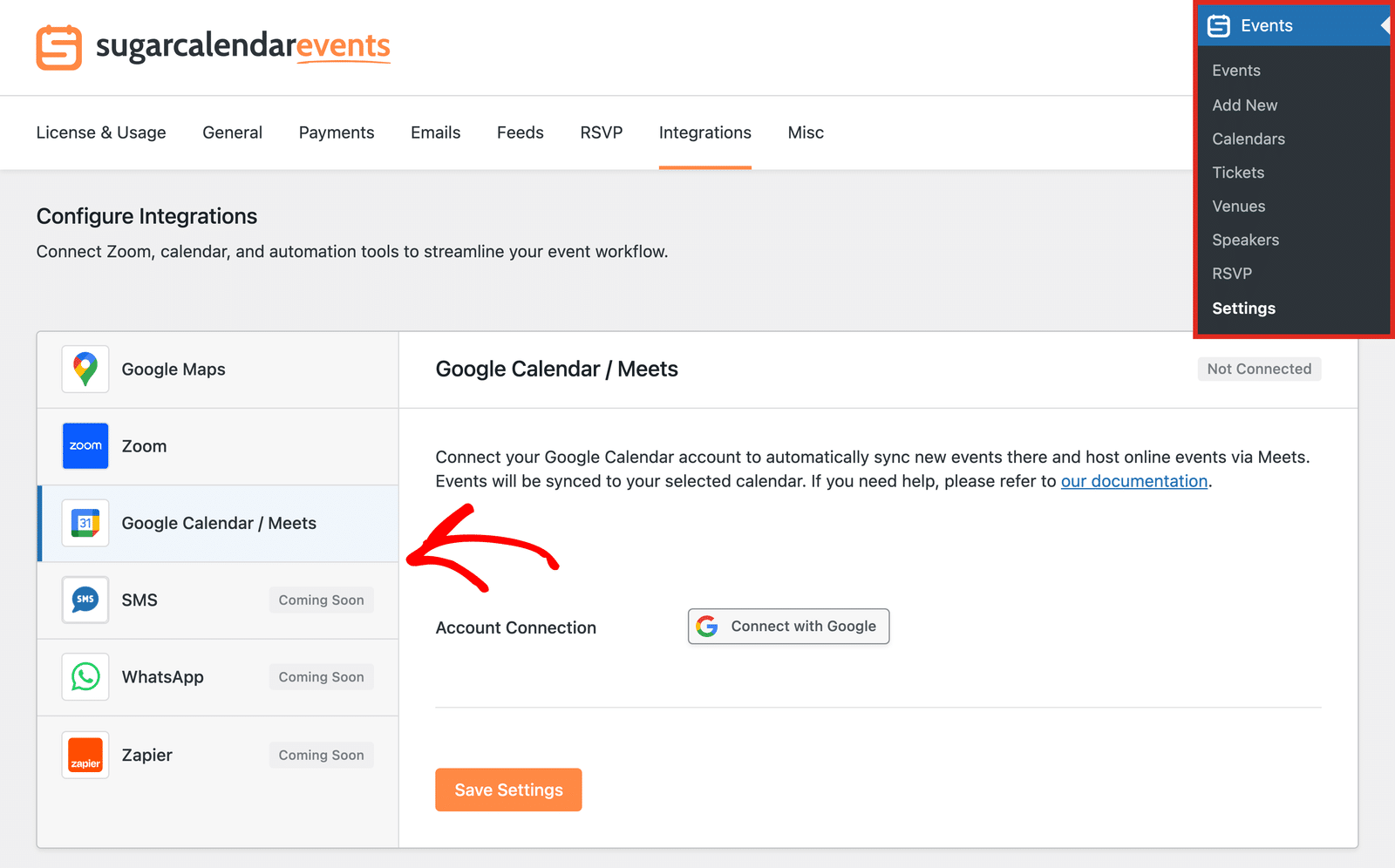The image size is (1395, 868).
Task: Open the RSVP settings tab
Action: 602,132
